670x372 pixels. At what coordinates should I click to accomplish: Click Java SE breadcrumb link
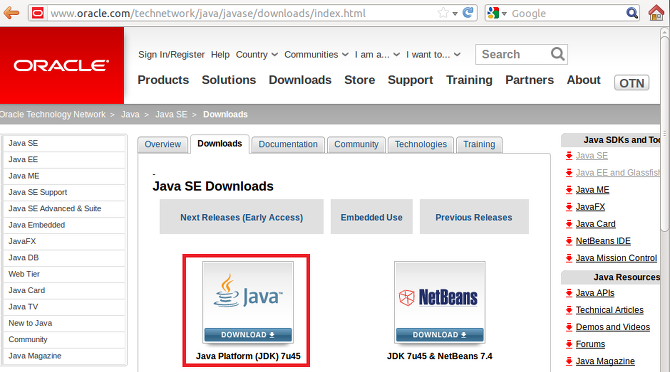pyautogui.click(x=171, y=114)
